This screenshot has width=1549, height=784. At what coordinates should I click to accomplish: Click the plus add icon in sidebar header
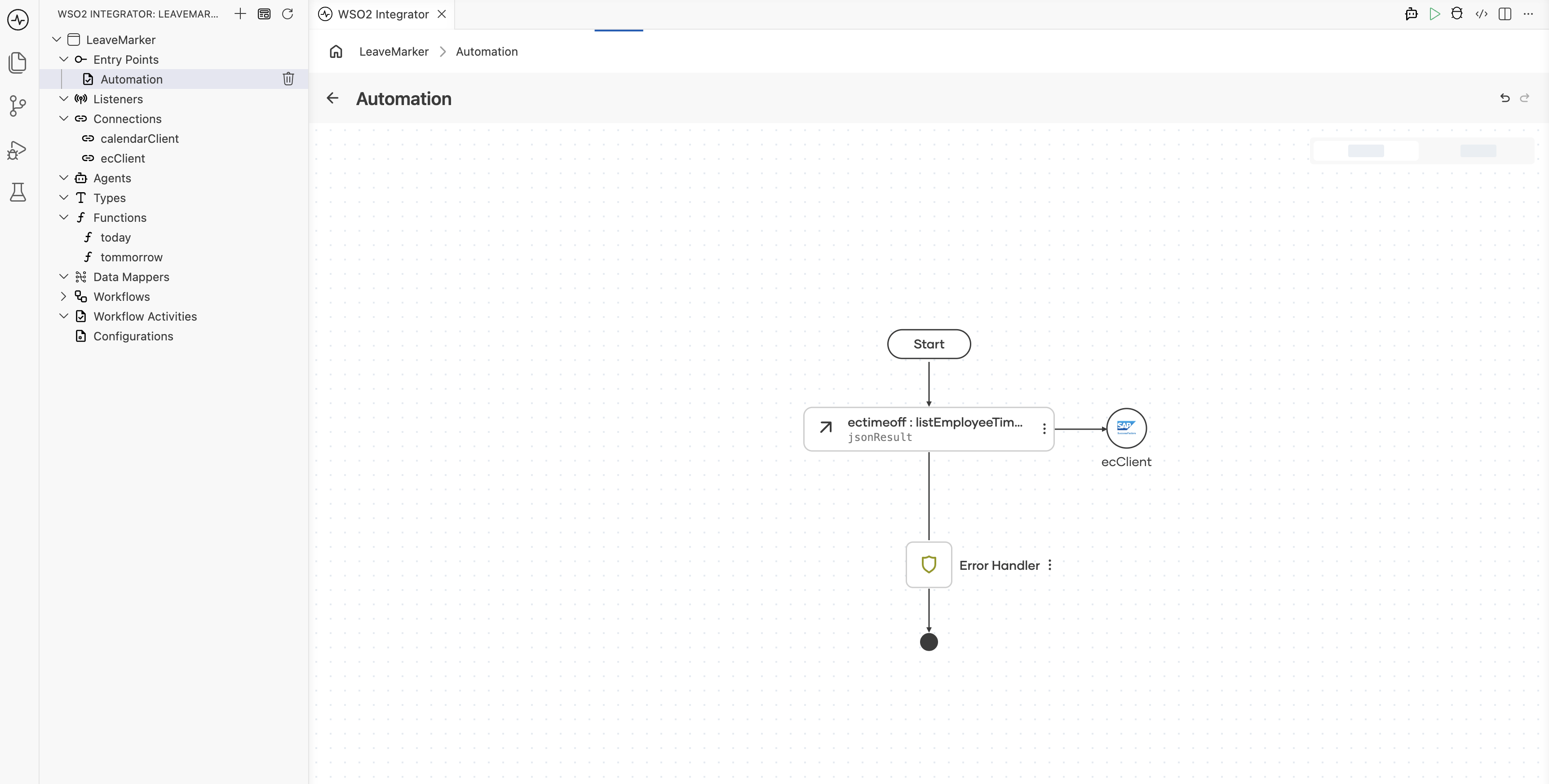(x=240, y=14)
